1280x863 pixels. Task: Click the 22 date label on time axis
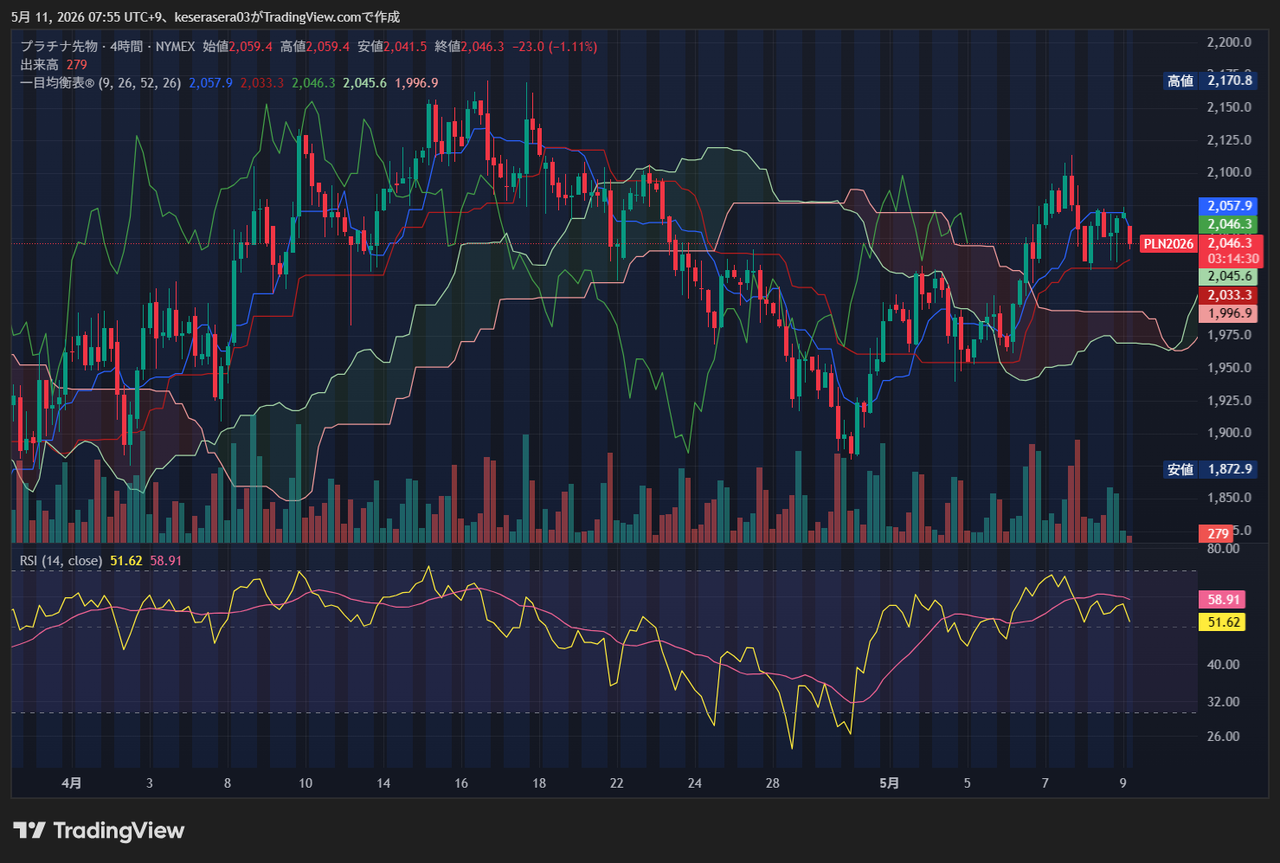point(617,783)
